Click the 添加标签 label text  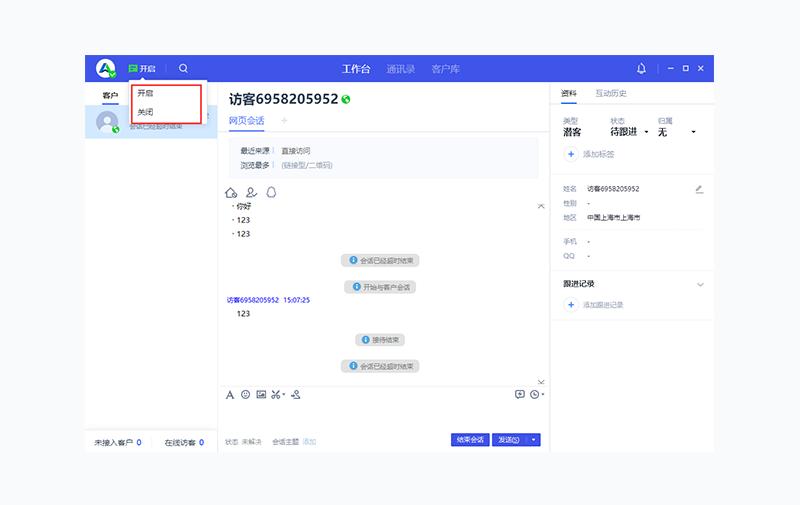click(598, 154)
